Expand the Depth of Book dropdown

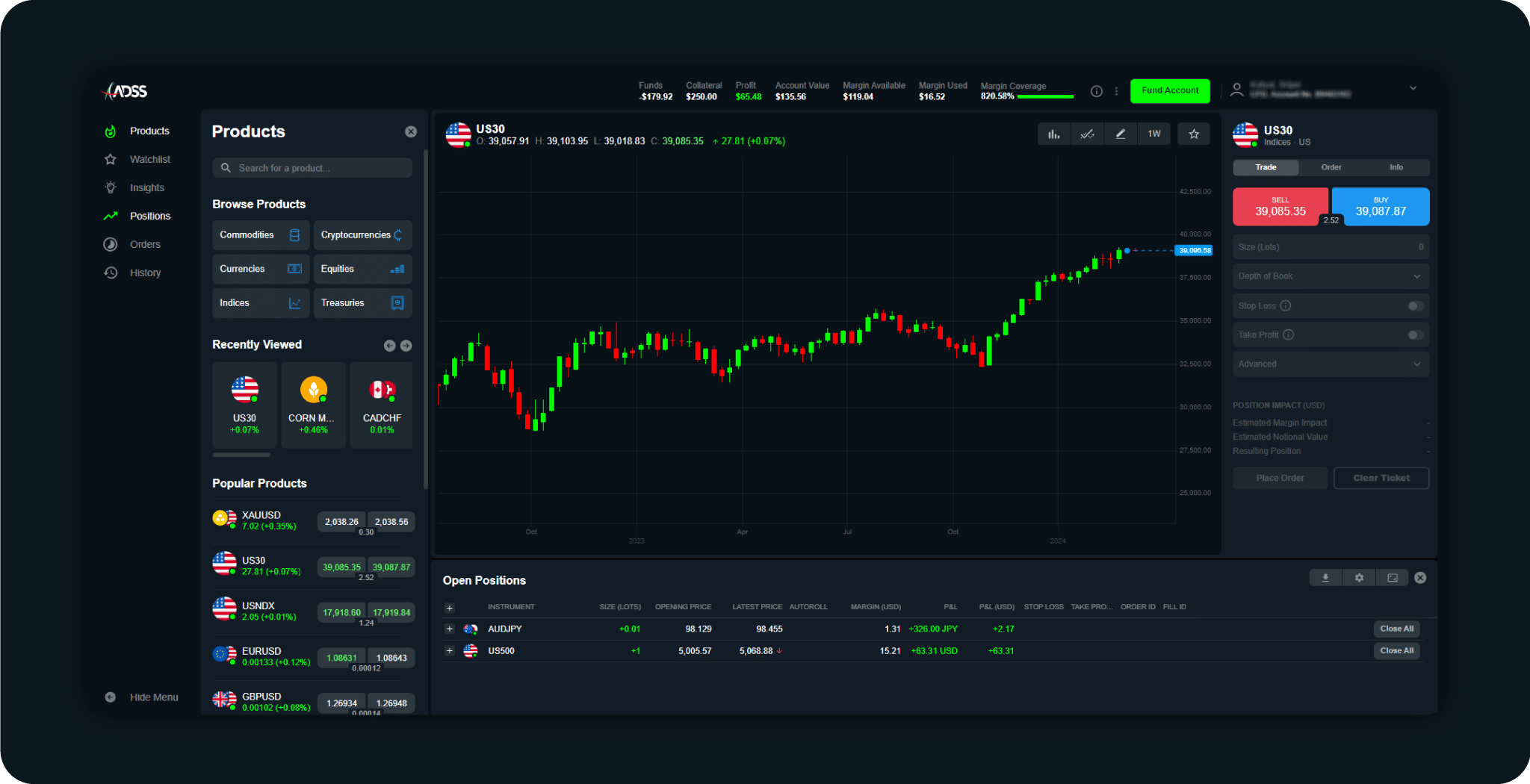tap(1330, 276)
